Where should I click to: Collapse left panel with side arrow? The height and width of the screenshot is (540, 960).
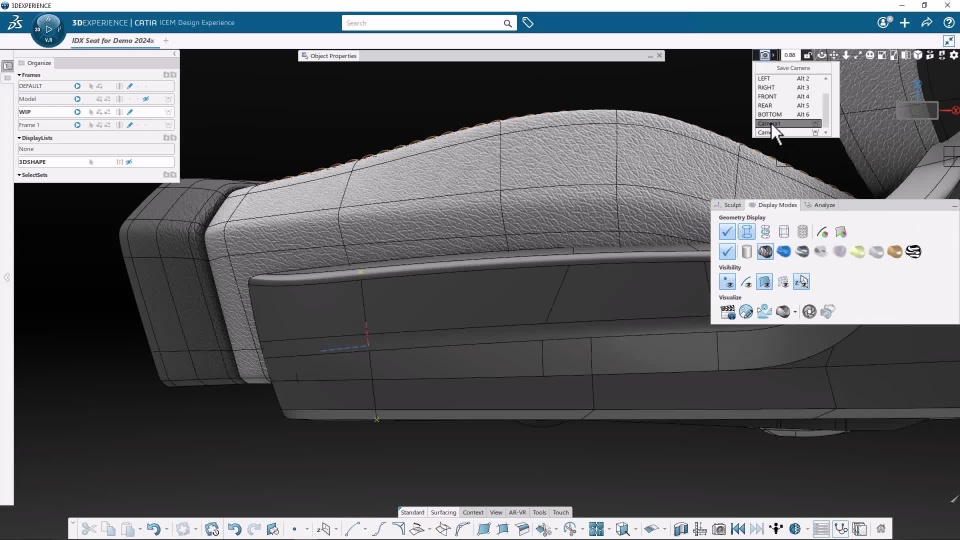coord(7,277)
